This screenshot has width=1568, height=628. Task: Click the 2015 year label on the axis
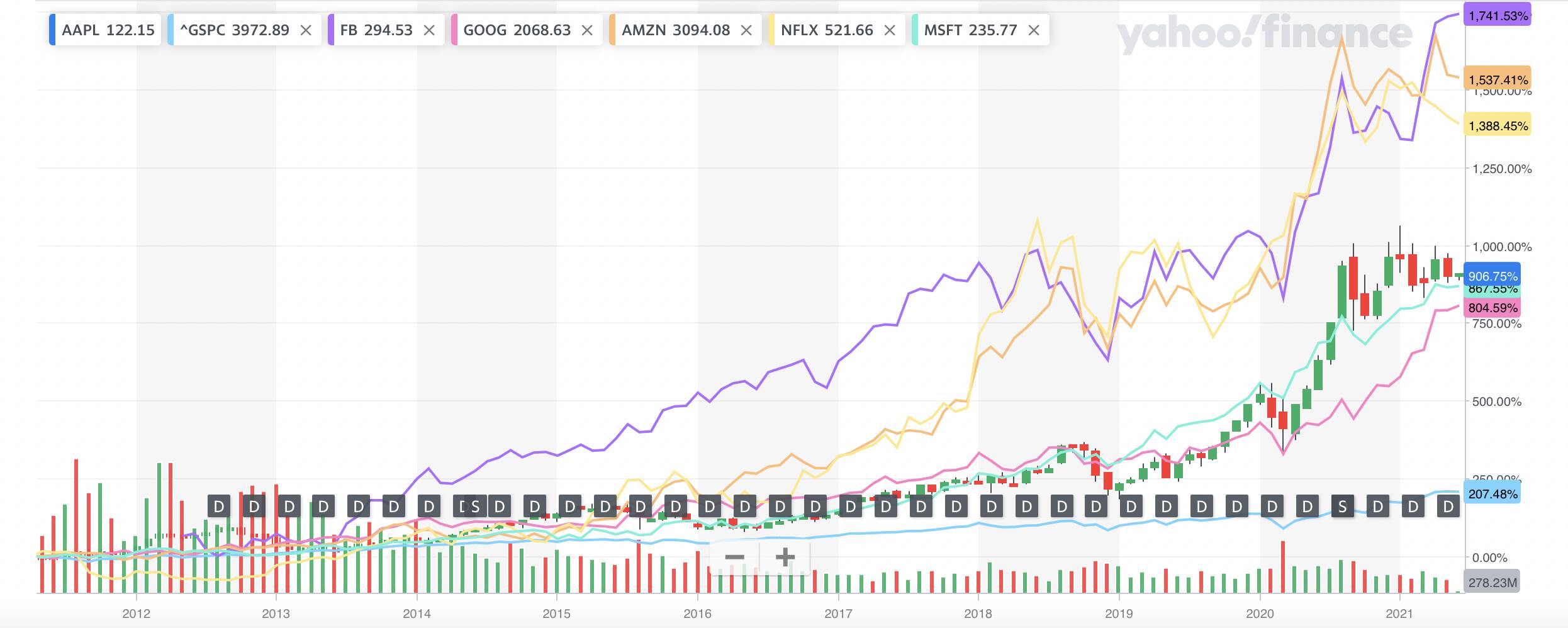pyautogui.click(x=556, y=614)
